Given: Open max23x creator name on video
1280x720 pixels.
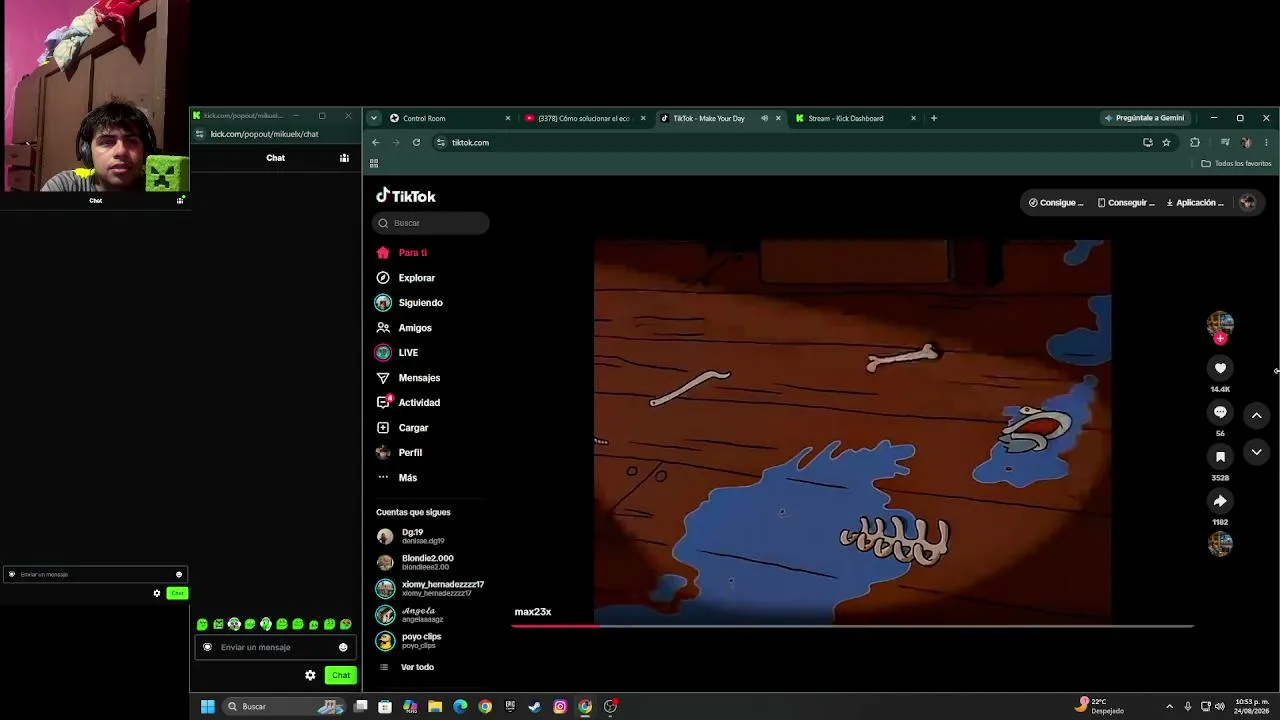Looking at the screenshot, I should point(533,612).
